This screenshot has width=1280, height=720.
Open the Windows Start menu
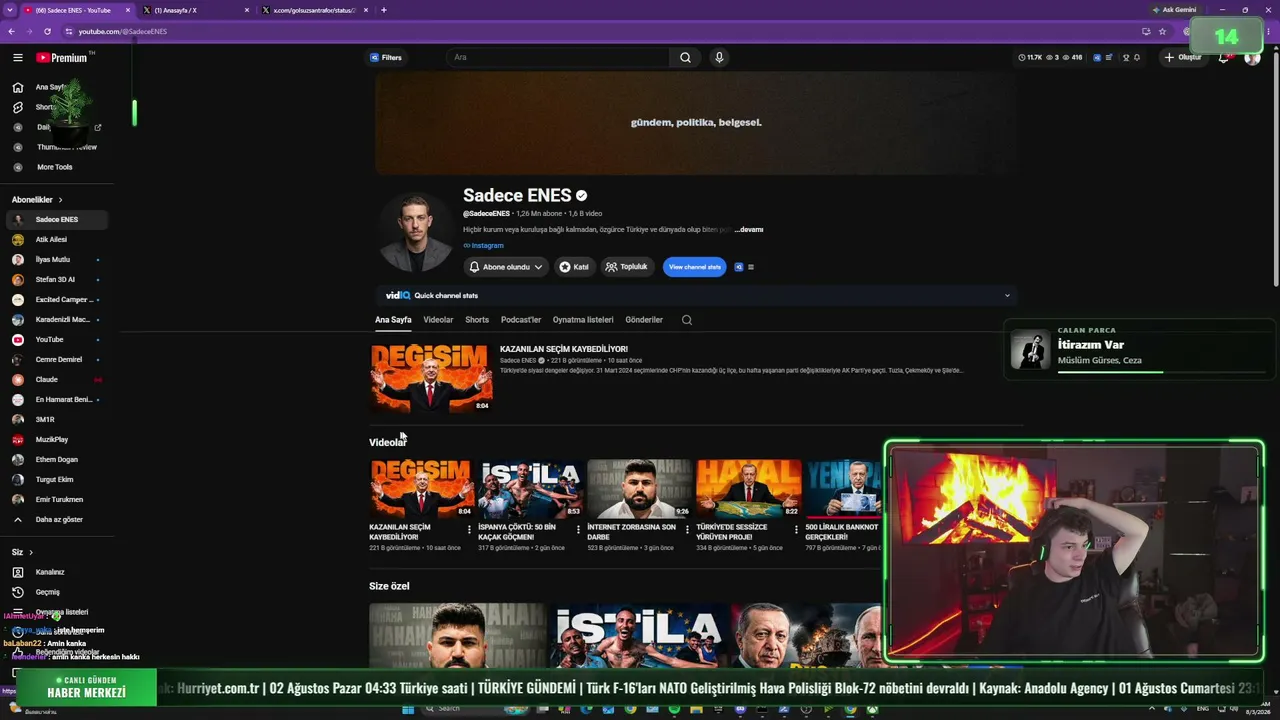click(x=408, y=710)
